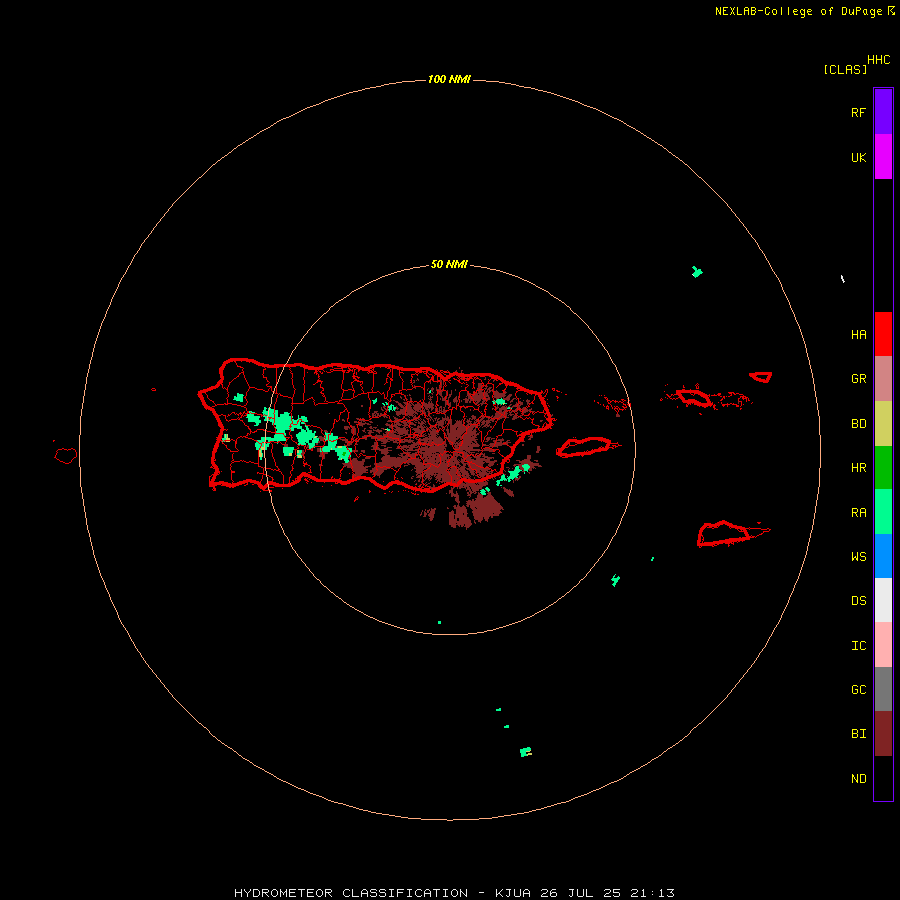Image resolution: width=900 pixels, height=900 pixels.
Task: Click the HYDROMETEOR CLASSIFICATION caption
Action: [351, 893]
